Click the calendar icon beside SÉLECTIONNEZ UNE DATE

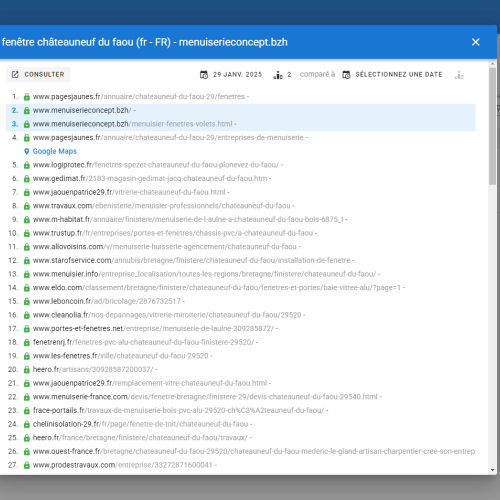346,75
